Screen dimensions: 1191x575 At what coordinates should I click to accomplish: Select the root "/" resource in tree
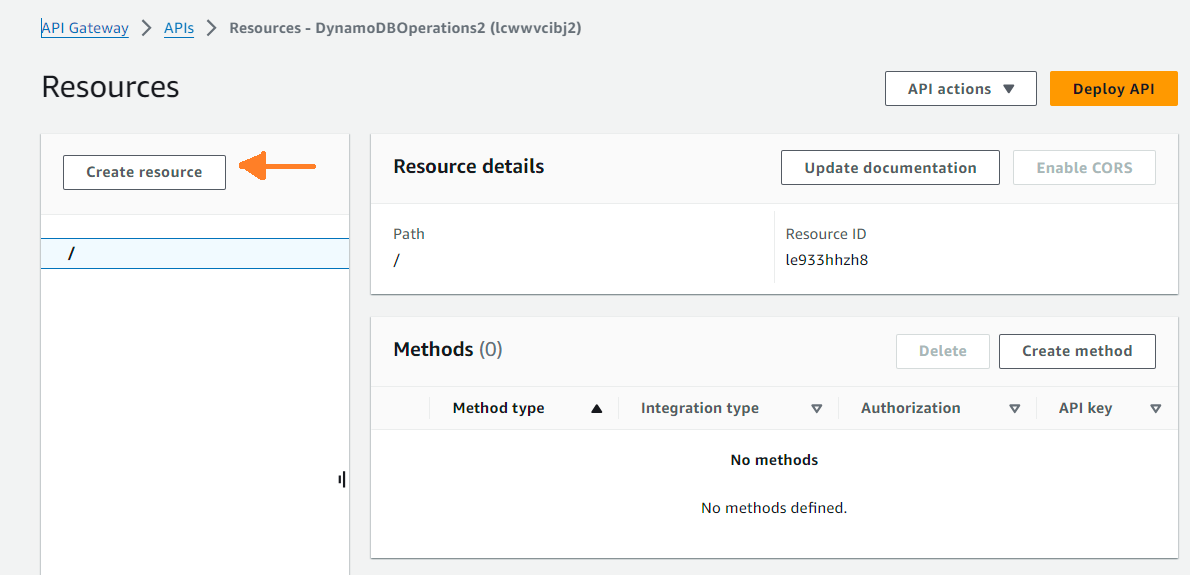(x=72, y=254)
